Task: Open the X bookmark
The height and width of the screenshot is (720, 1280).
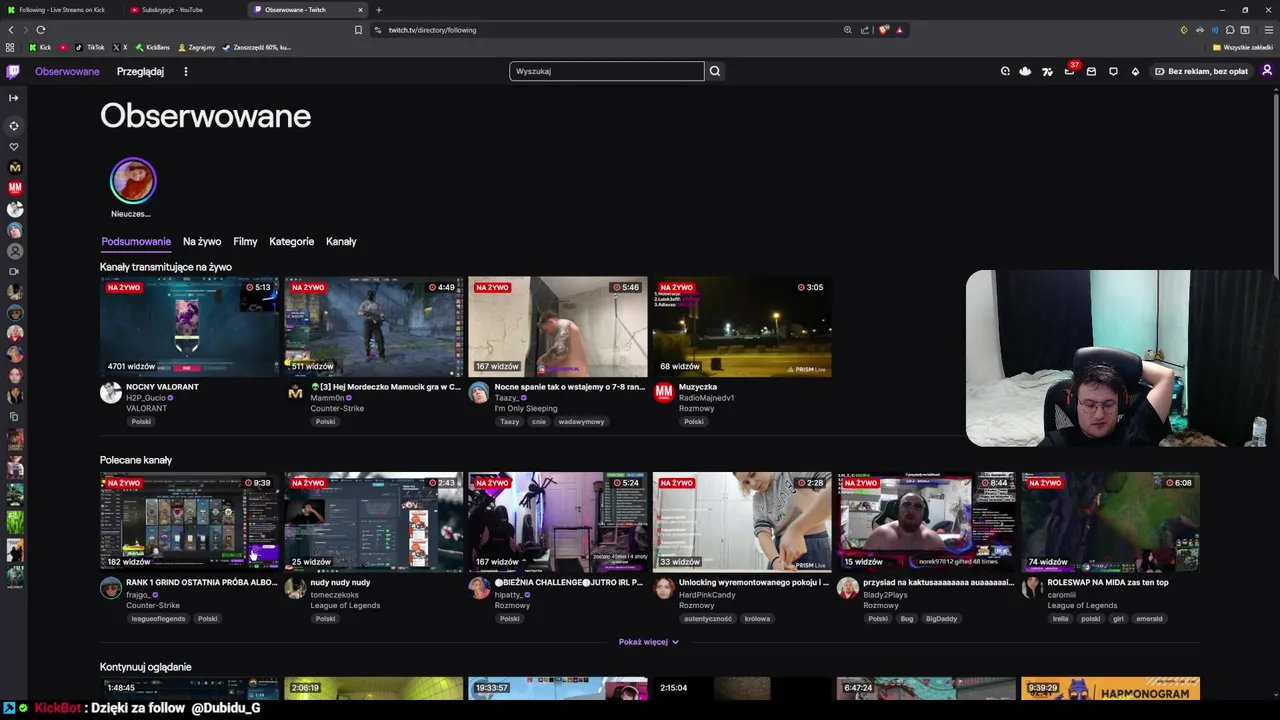Action: [x=120, y=47]
